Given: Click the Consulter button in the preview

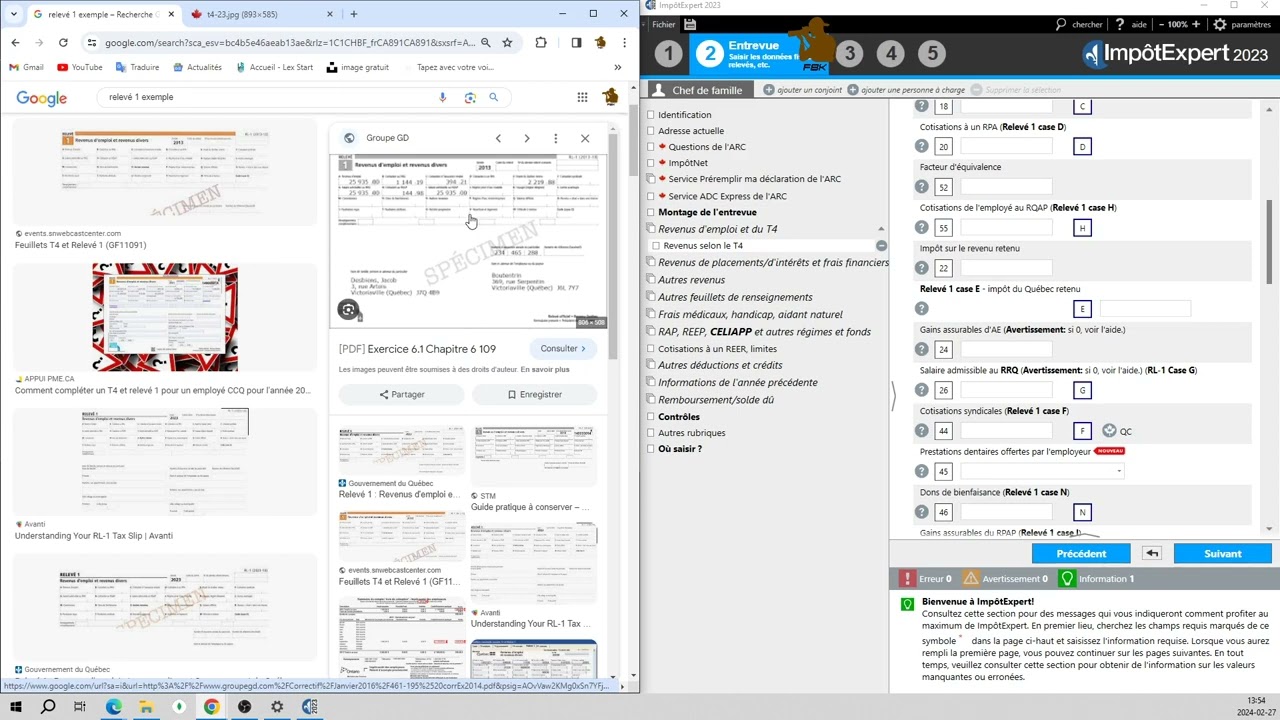Looking at the screenshot, I should (x=565, y=348).
